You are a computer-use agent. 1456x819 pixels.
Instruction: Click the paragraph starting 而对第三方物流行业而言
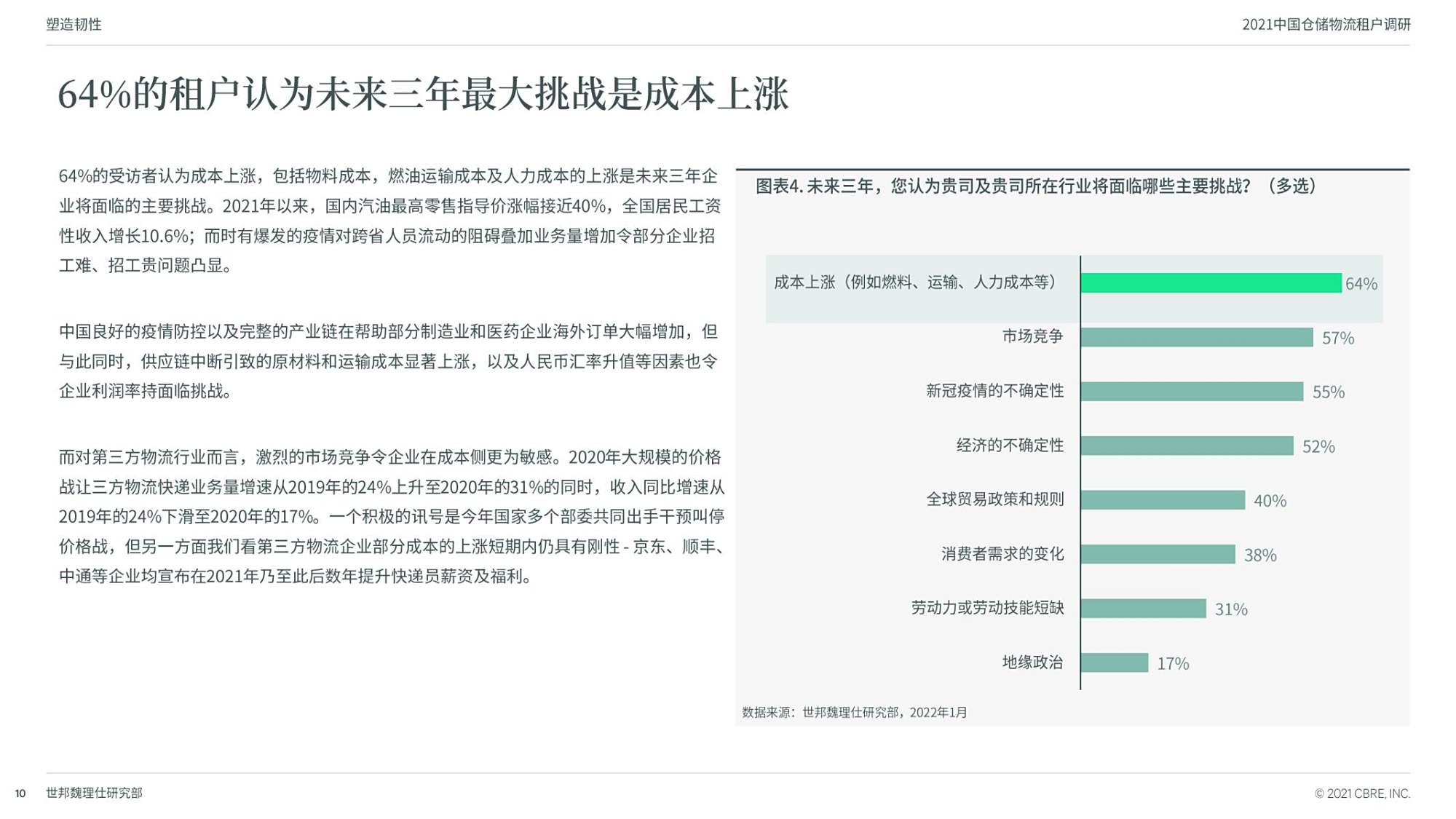(392, 517)
